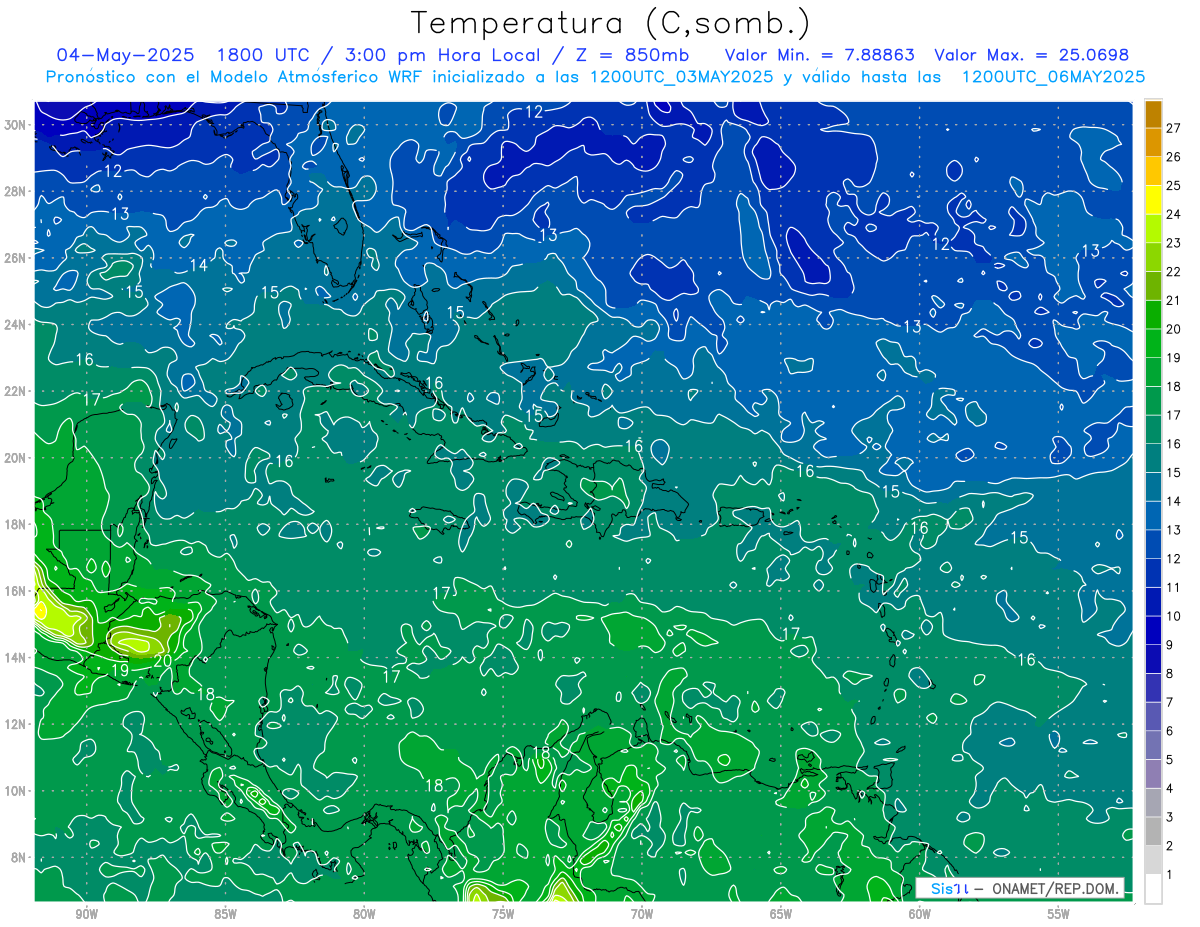
Task: Pick the legend color band labeled 4
Action: tap(1153, 775)
